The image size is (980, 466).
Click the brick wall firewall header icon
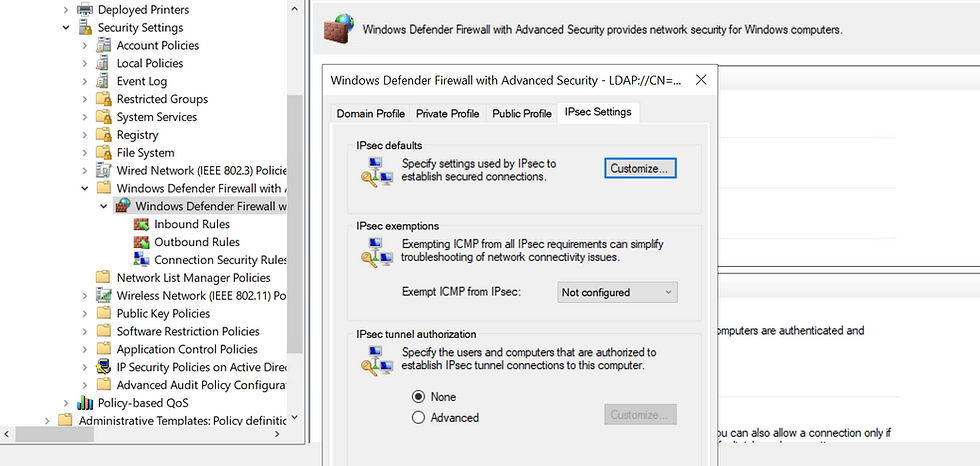[341, 29]
